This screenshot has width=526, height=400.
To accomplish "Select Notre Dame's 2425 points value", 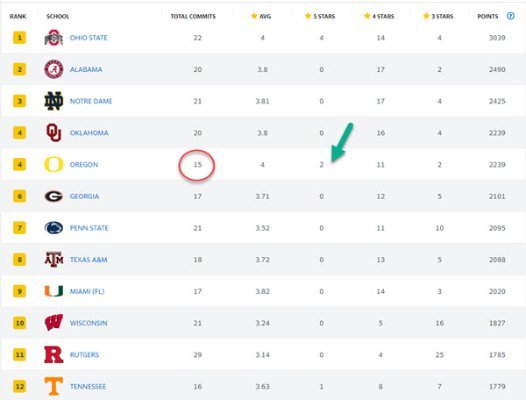I will pyautogui.click(x=497, y=101).
